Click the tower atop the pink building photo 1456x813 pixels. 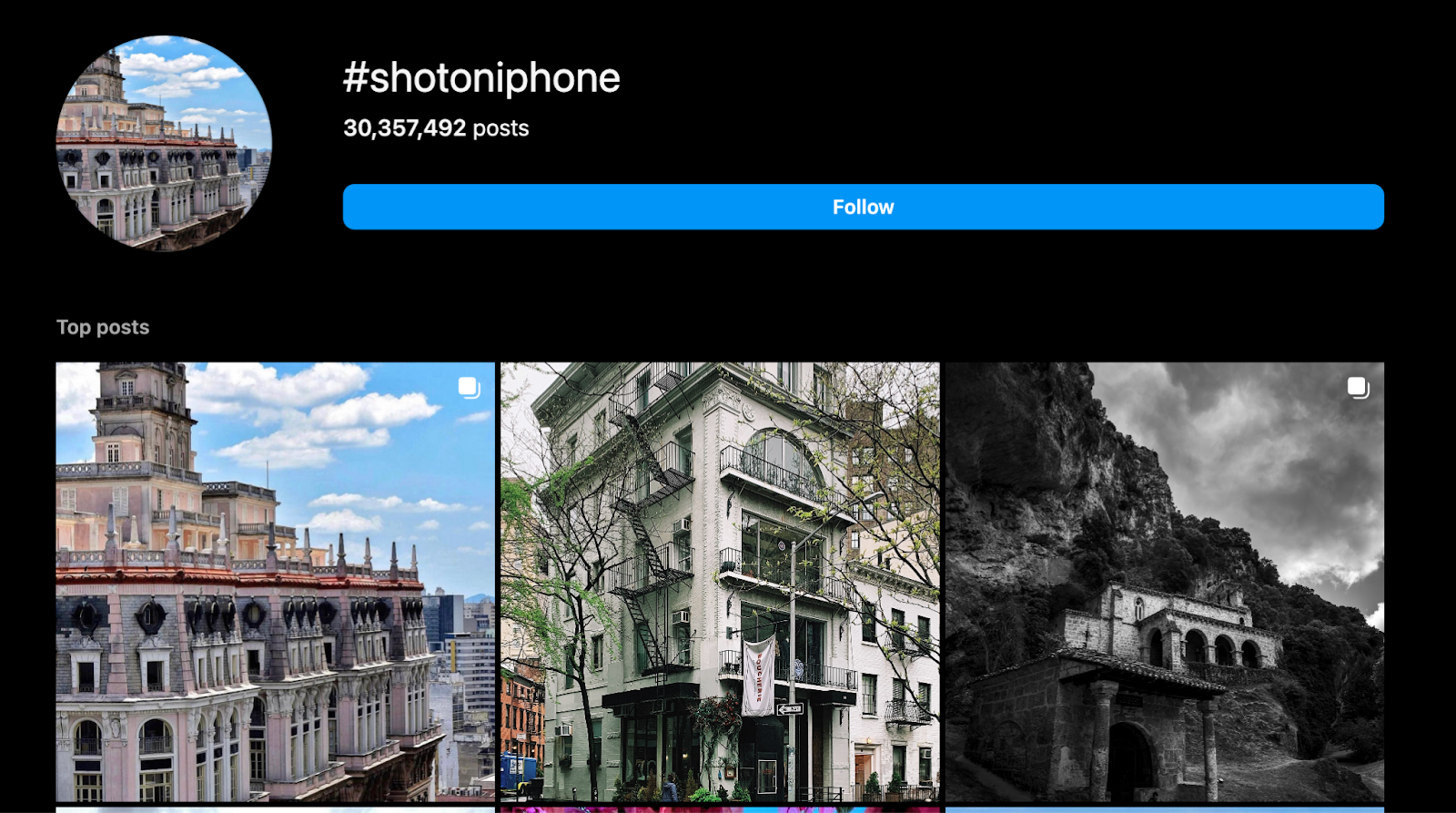(139, 414)
